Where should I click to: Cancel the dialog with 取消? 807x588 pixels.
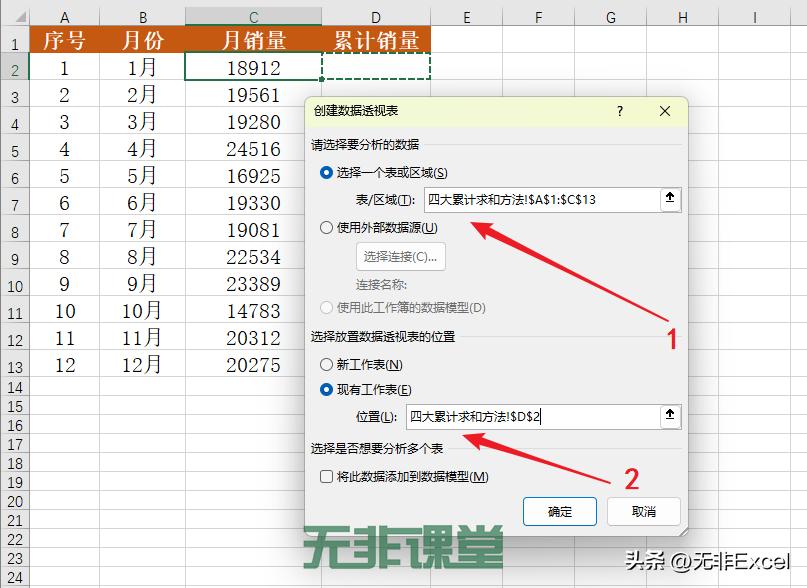tap(643, 511)
